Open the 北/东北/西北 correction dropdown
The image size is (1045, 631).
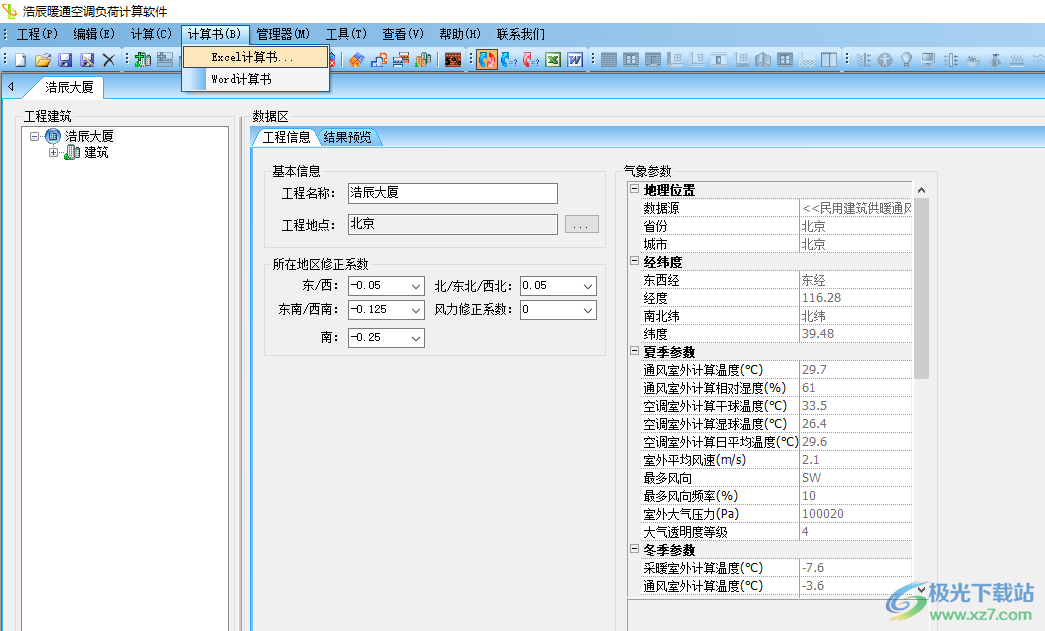pyautogui.click(x=588, y=286)
